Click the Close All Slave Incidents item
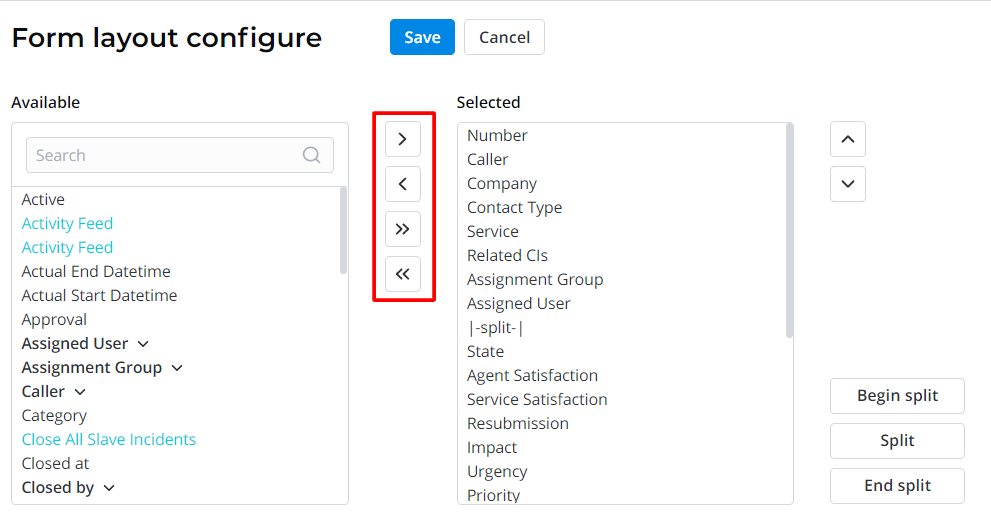Screen dimensions: 991x526 (108, 440)
